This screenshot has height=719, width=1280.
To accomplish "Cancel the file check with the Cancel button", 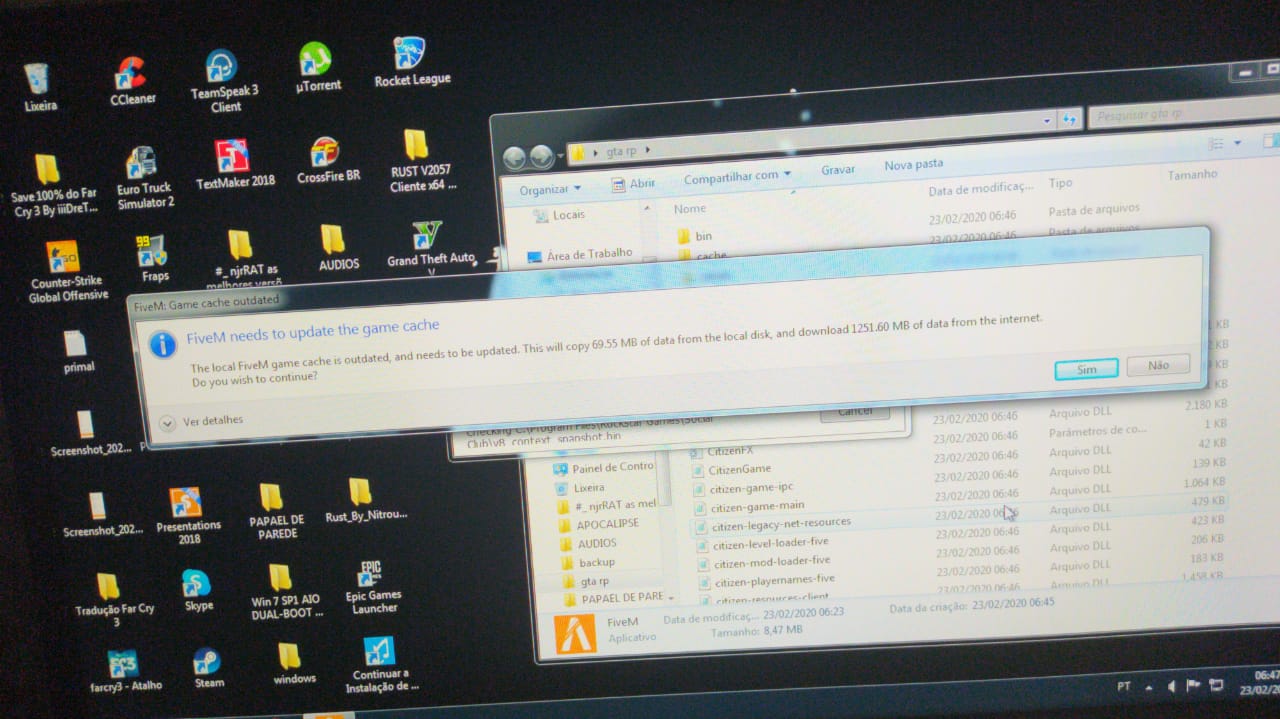I will click(855, 411).
